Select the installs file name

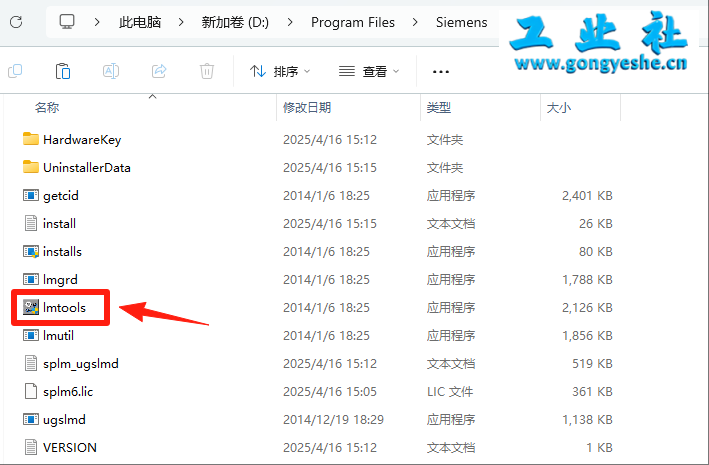click(62, 251)
